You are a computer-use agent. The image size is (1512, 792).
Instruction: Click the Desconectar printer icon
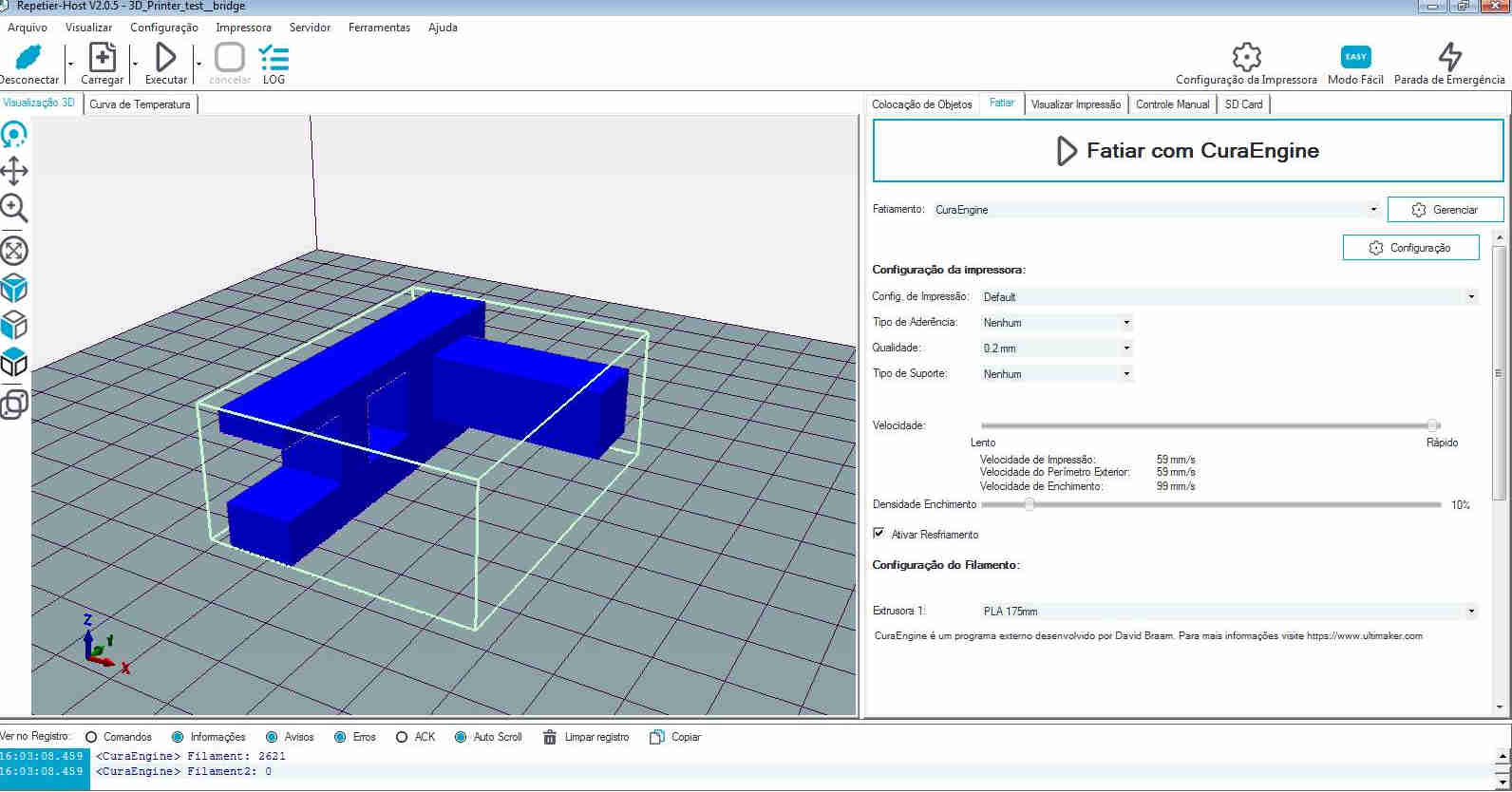point(29,57)
